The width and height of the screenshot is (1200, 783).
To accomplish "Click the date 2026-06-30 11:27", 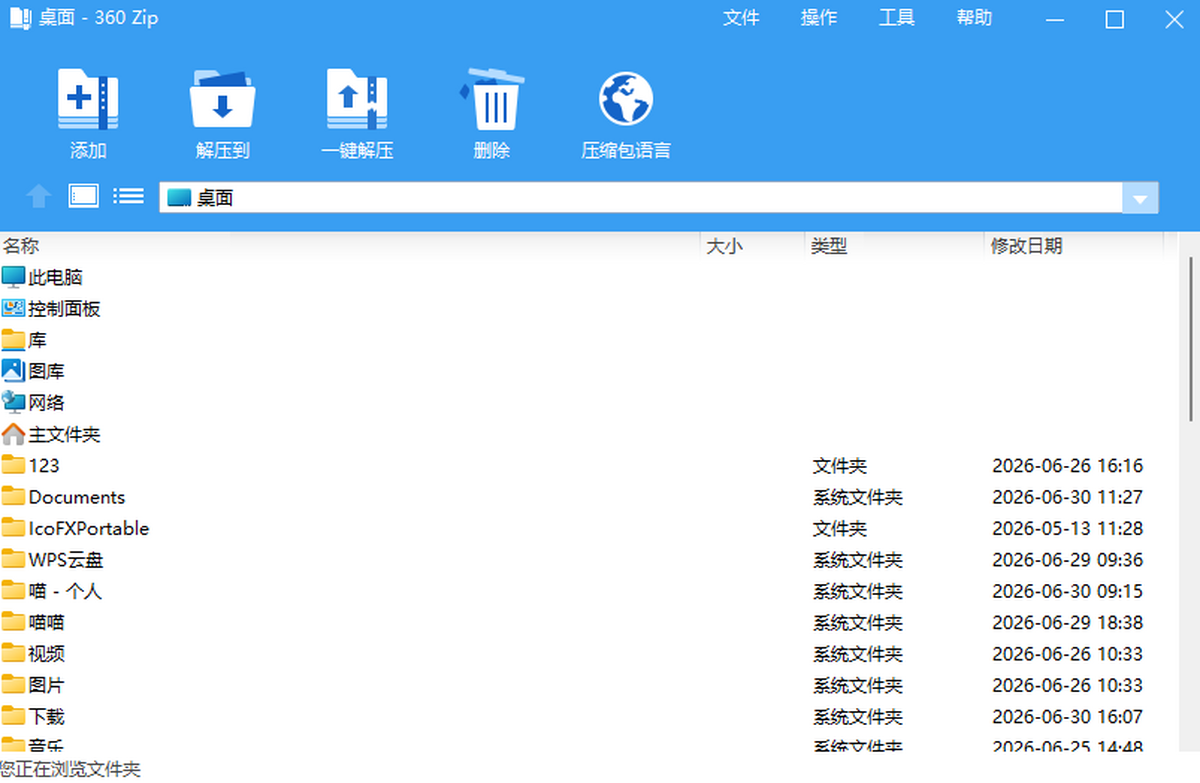I will coord(1067,497).
